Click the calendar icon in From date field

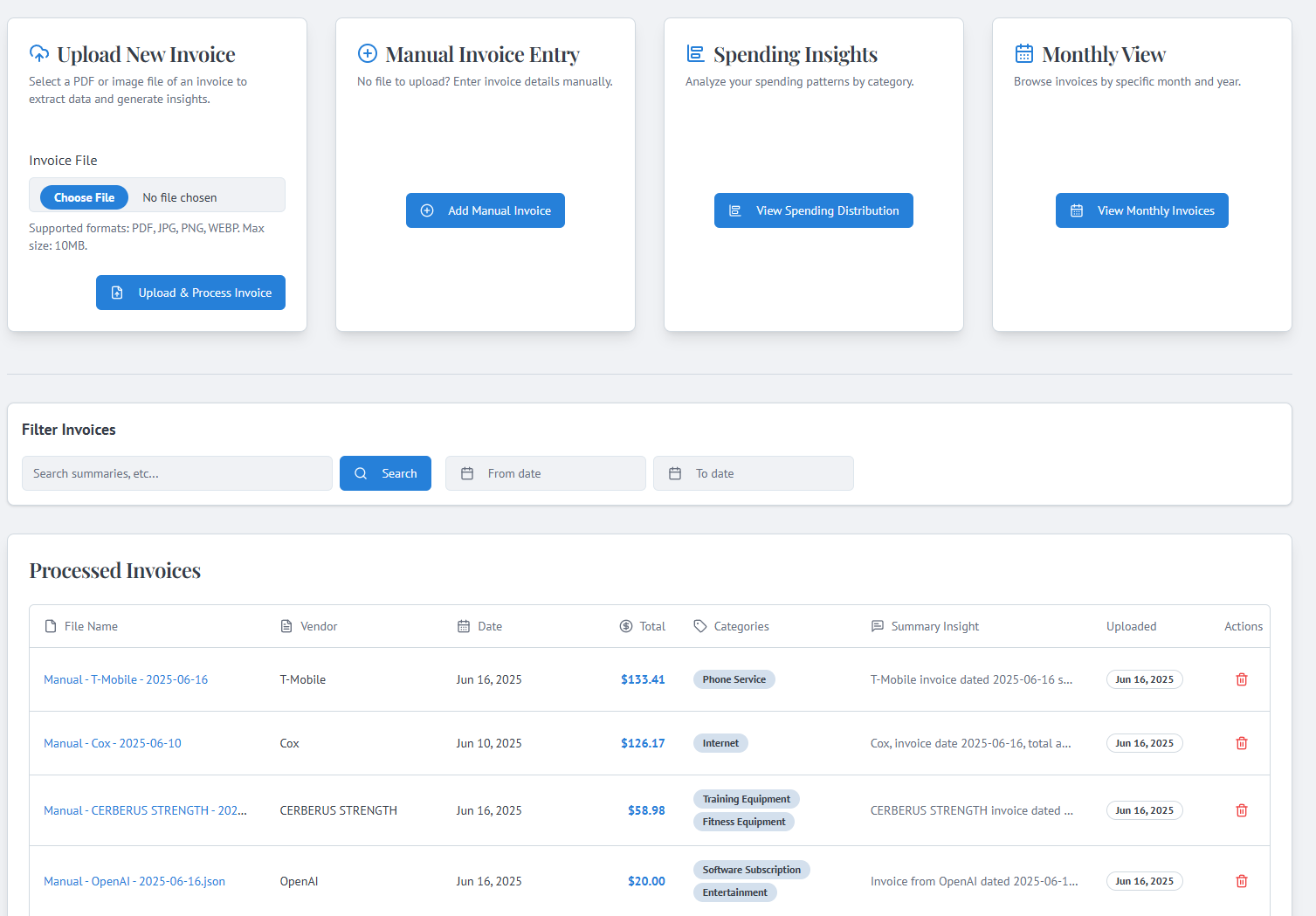467,473
